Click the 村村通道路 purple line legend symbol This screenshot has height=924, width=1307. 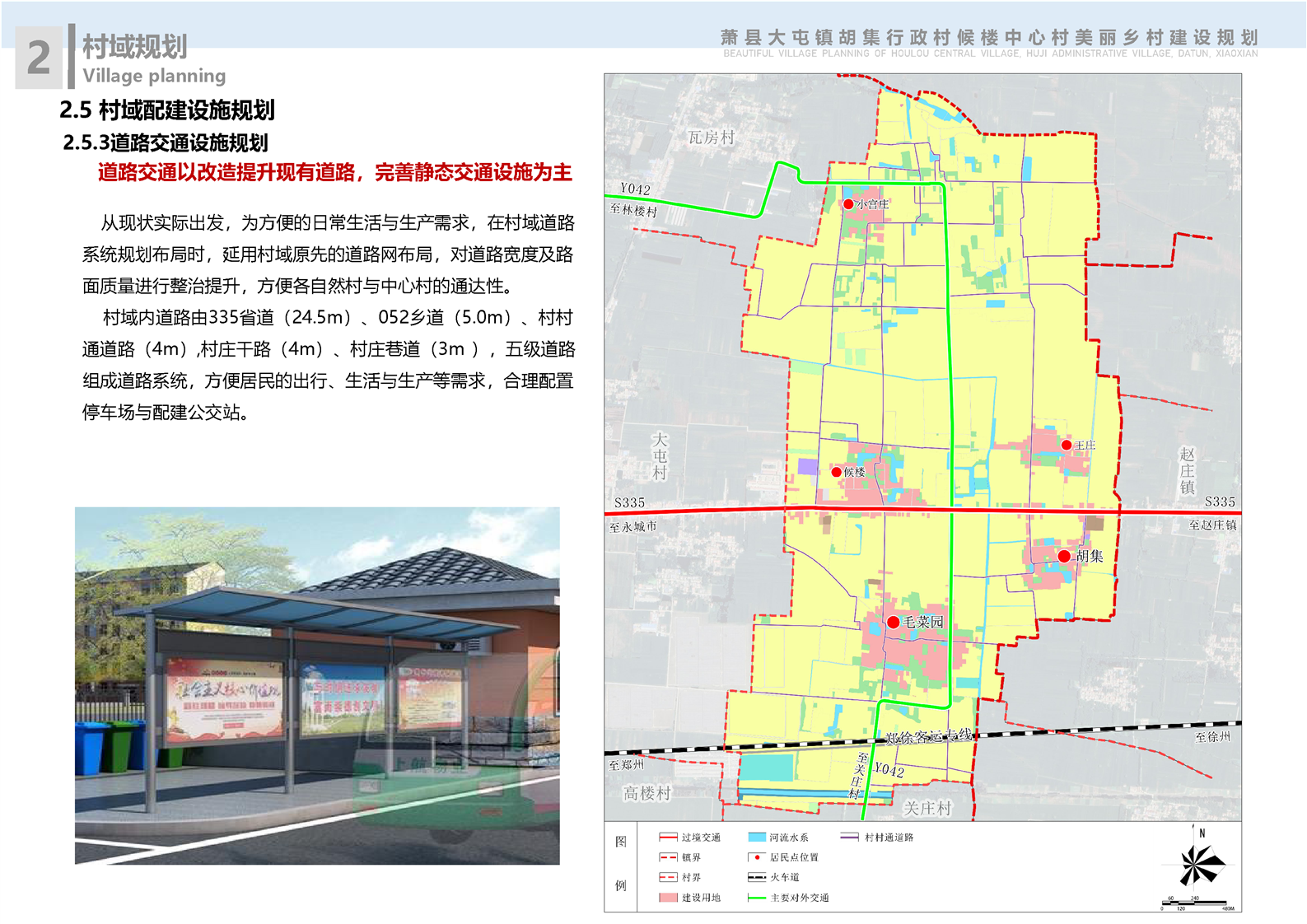849,838
